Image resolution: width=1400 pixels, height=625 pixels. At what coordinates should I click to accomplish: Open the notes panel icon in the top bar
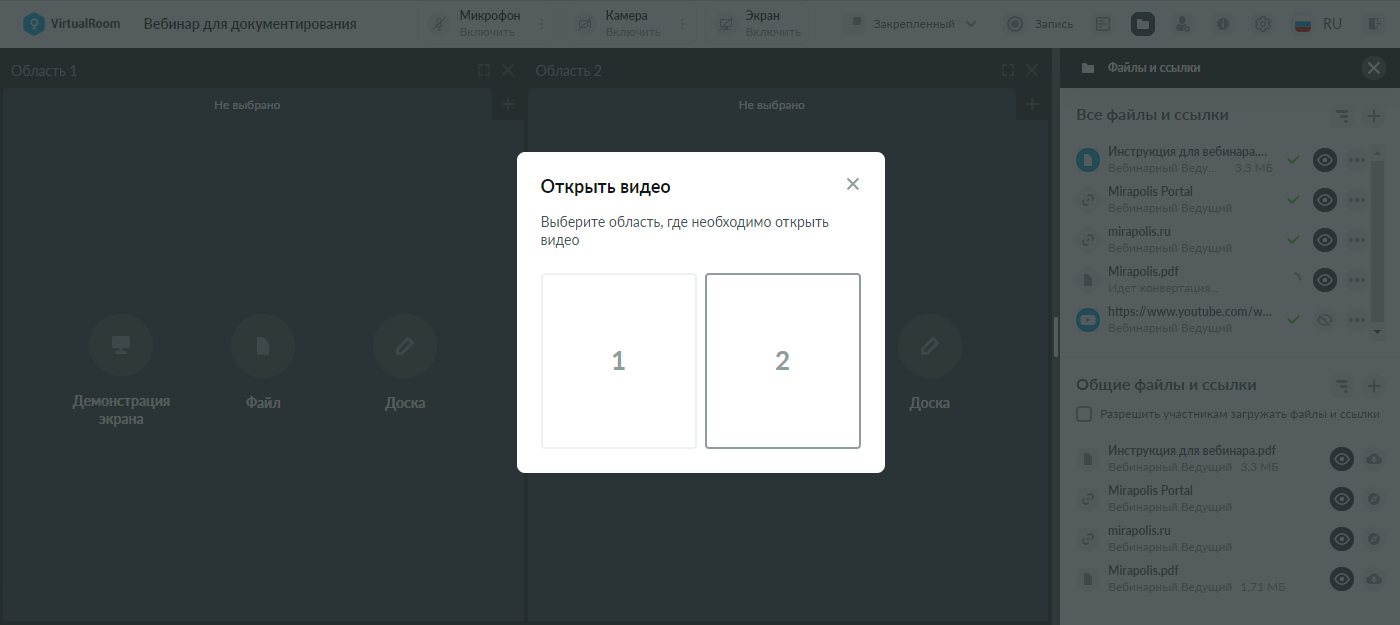1103,24
